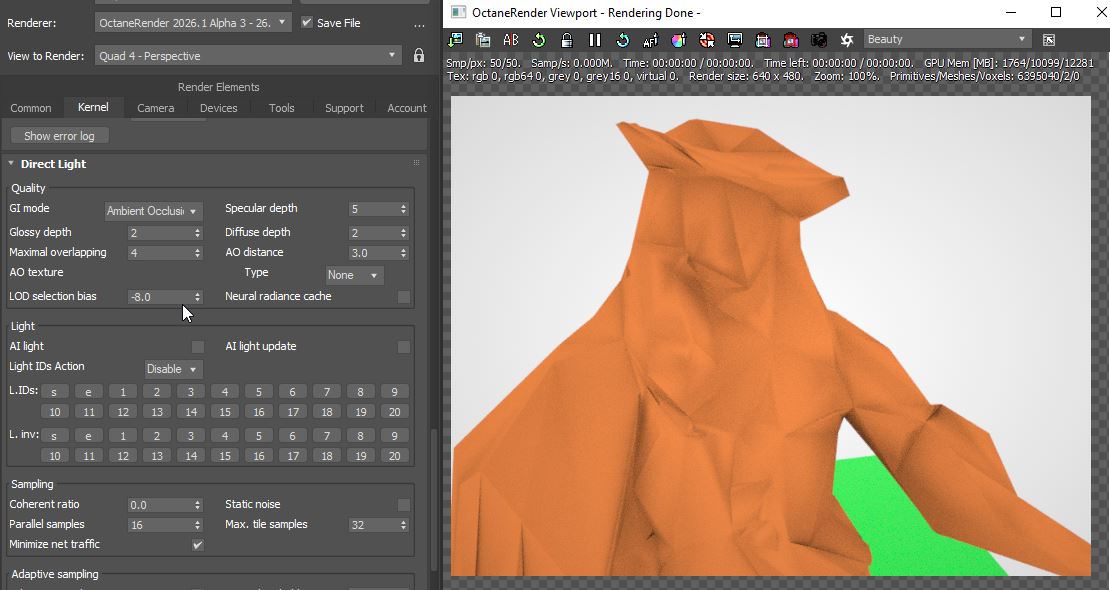Image resolution: width=1110 pixels, height=590 pixels.
Task: Click the Coherent ratio value field
Action: click(159, 505)
